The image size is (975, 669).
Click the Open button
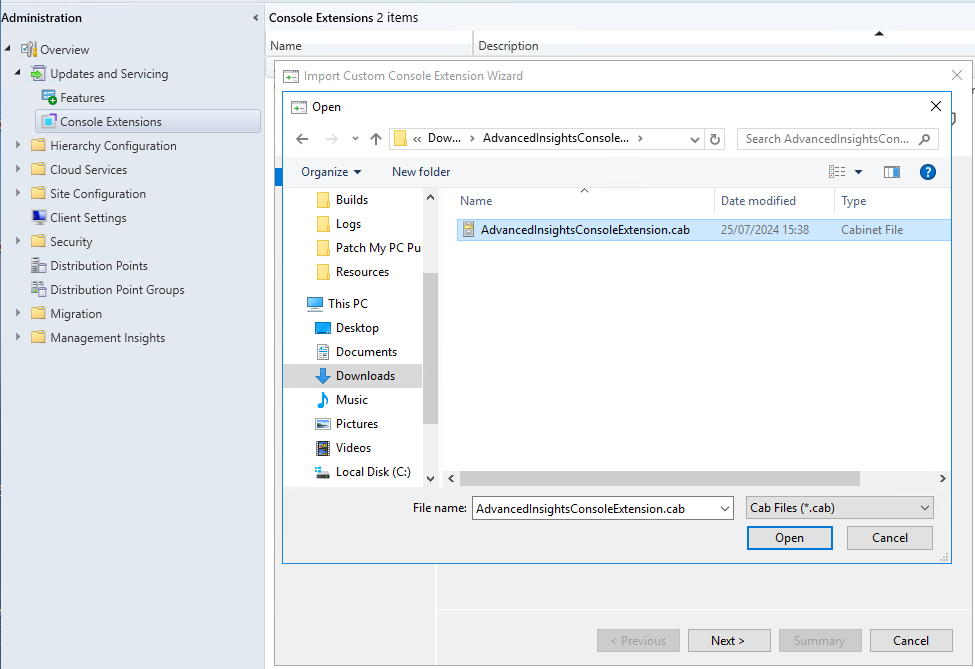coord(789,538)
